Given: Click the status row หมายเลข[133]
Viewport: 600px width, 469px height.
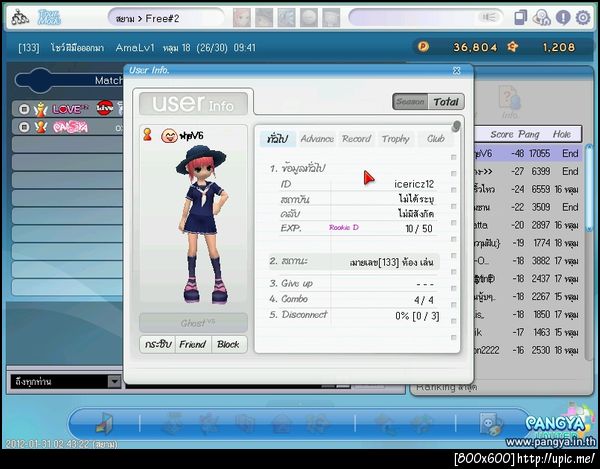Looking at the screenshot, I should 354,262.
